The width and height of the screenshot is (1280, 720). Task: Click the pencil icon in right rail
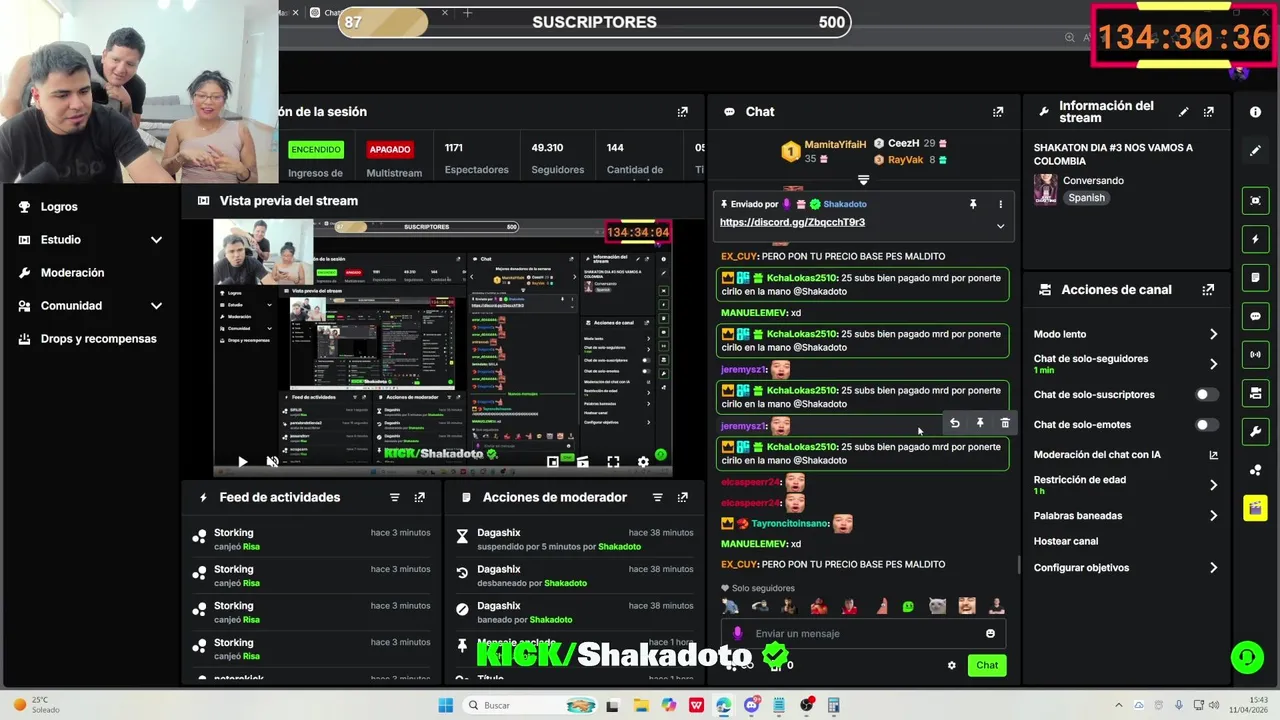point(1255,151)
